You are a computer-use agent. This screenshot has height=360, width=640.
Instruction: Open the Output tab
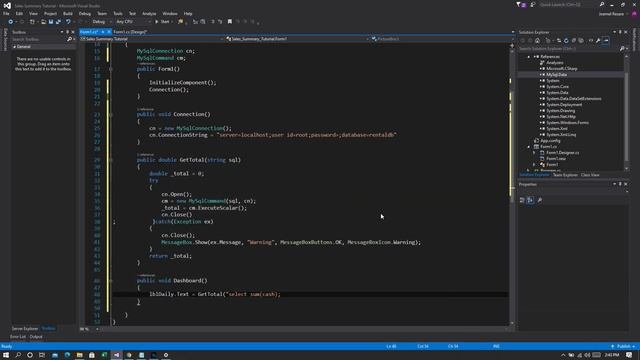(x=36, y=337)
